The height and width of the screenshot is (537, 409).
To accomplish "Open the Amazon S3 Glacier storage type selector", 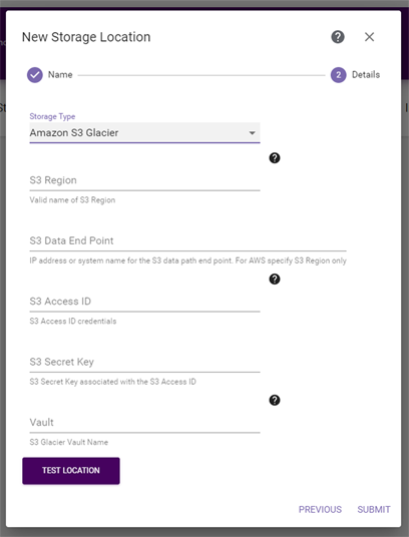I will click(x=145, y=133).
